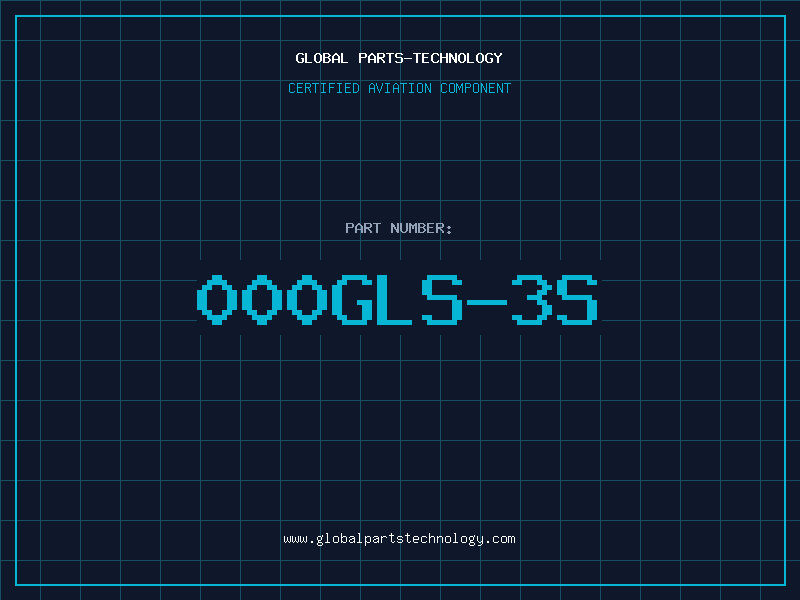The height and width of the screenshot is (600, 800).
Task: Select the part number 000GLS-3S
Action: pyautogui.click(x=397, y=300)
